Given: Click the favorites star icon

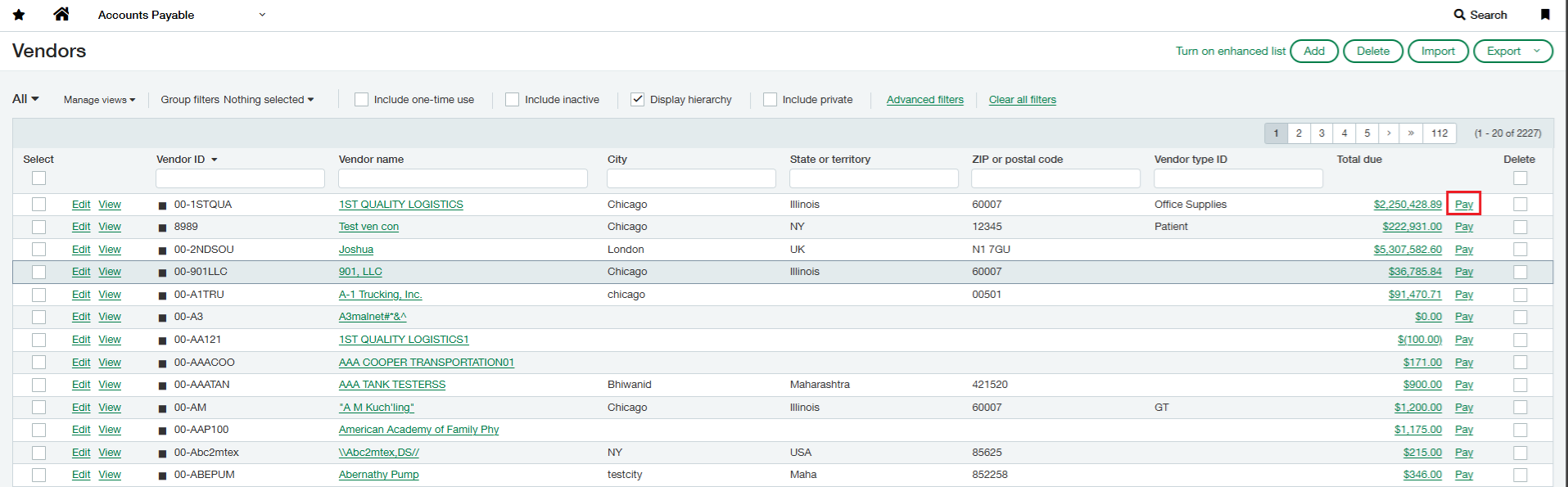Looking at the screenshot, I should (19, 15).
